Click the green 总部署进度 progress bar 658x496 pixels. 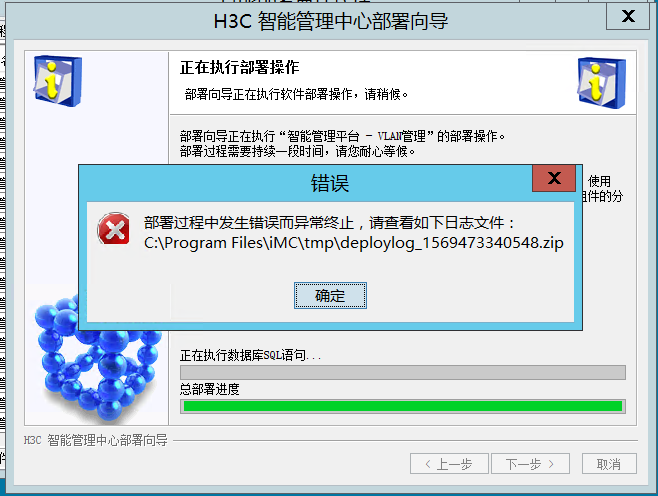click(x=403, y=406)
